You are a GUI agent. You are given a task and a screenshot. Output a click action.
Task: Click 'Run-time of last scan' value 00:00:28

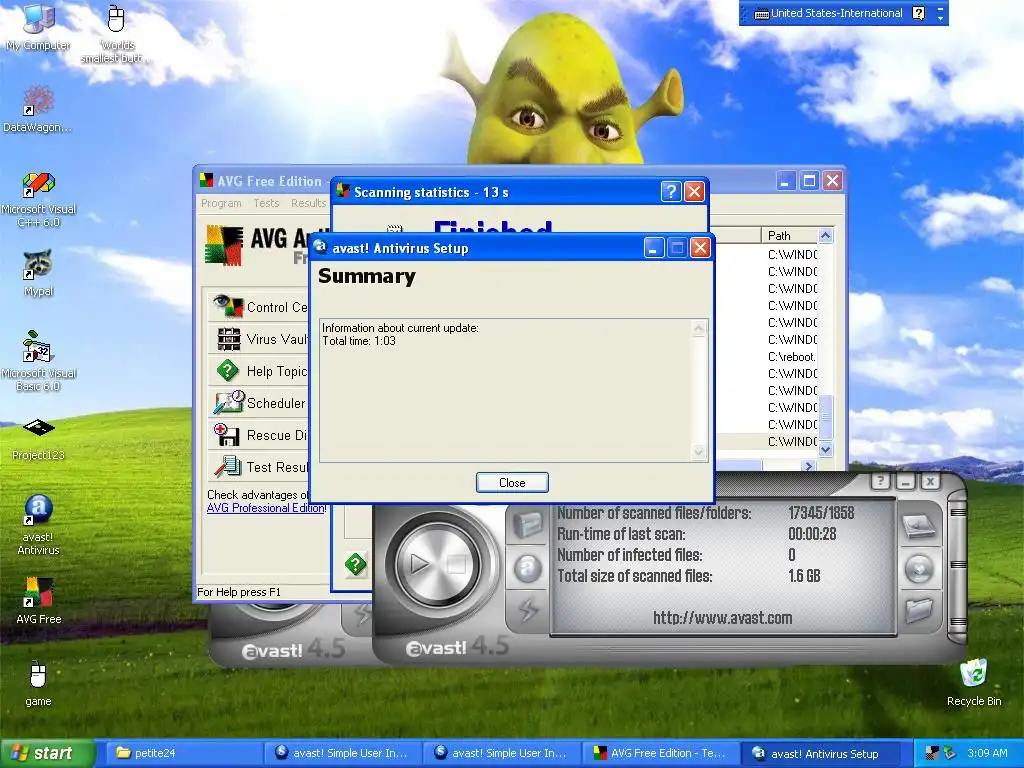(812, 534)
